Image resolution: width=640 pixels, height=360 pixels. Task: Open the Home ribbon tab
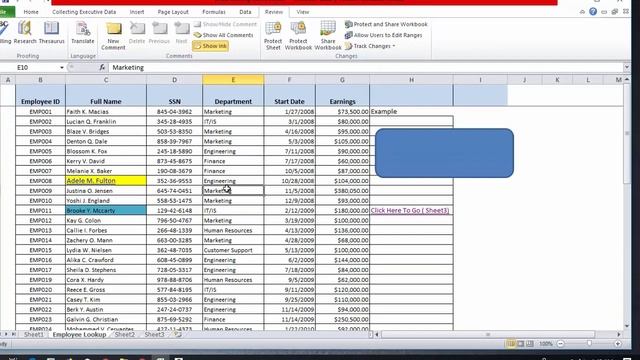(31, 12)
